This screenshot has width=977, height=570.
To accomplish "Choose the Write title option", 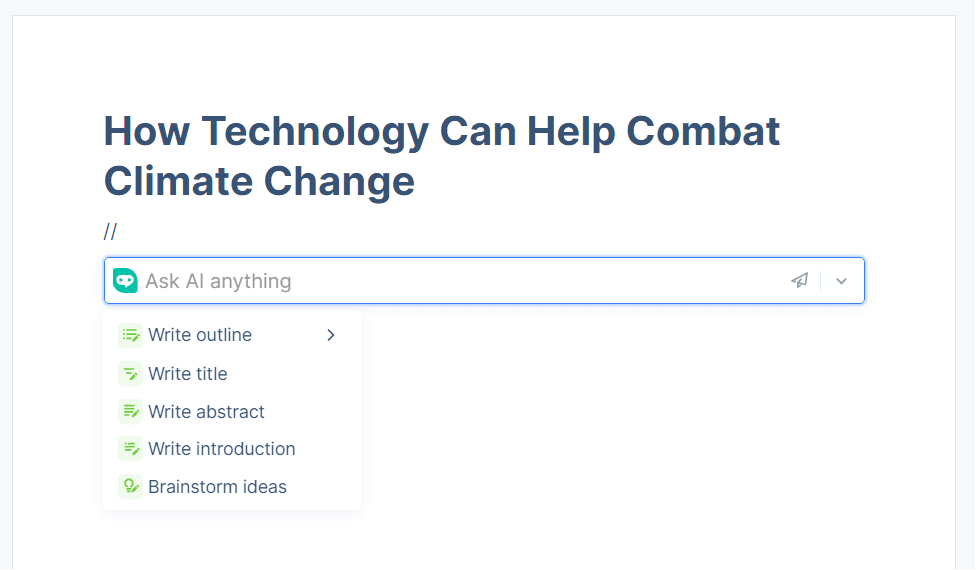I will [x=188, y=374].
